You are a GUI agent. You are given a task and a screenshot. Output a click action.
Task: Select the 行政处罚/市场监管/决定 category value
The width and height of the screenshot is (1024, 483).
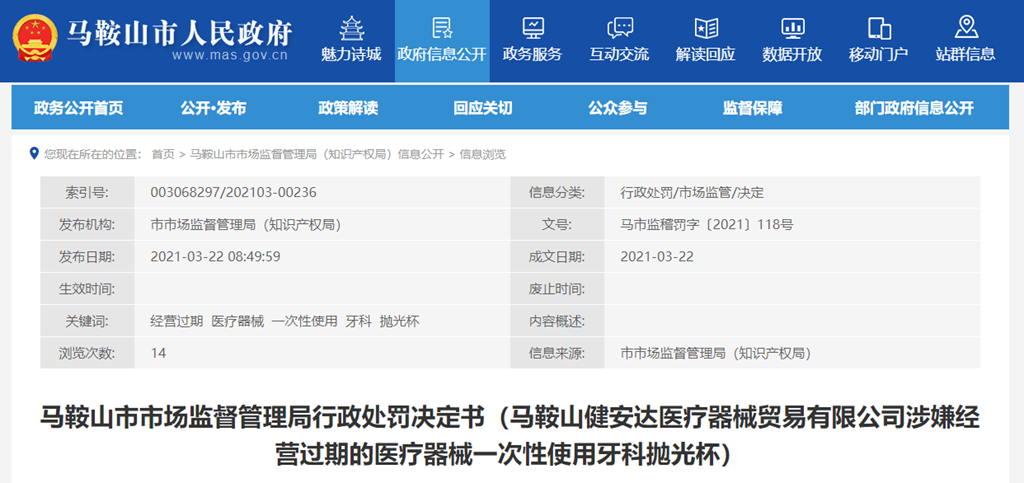coord(692,193)
